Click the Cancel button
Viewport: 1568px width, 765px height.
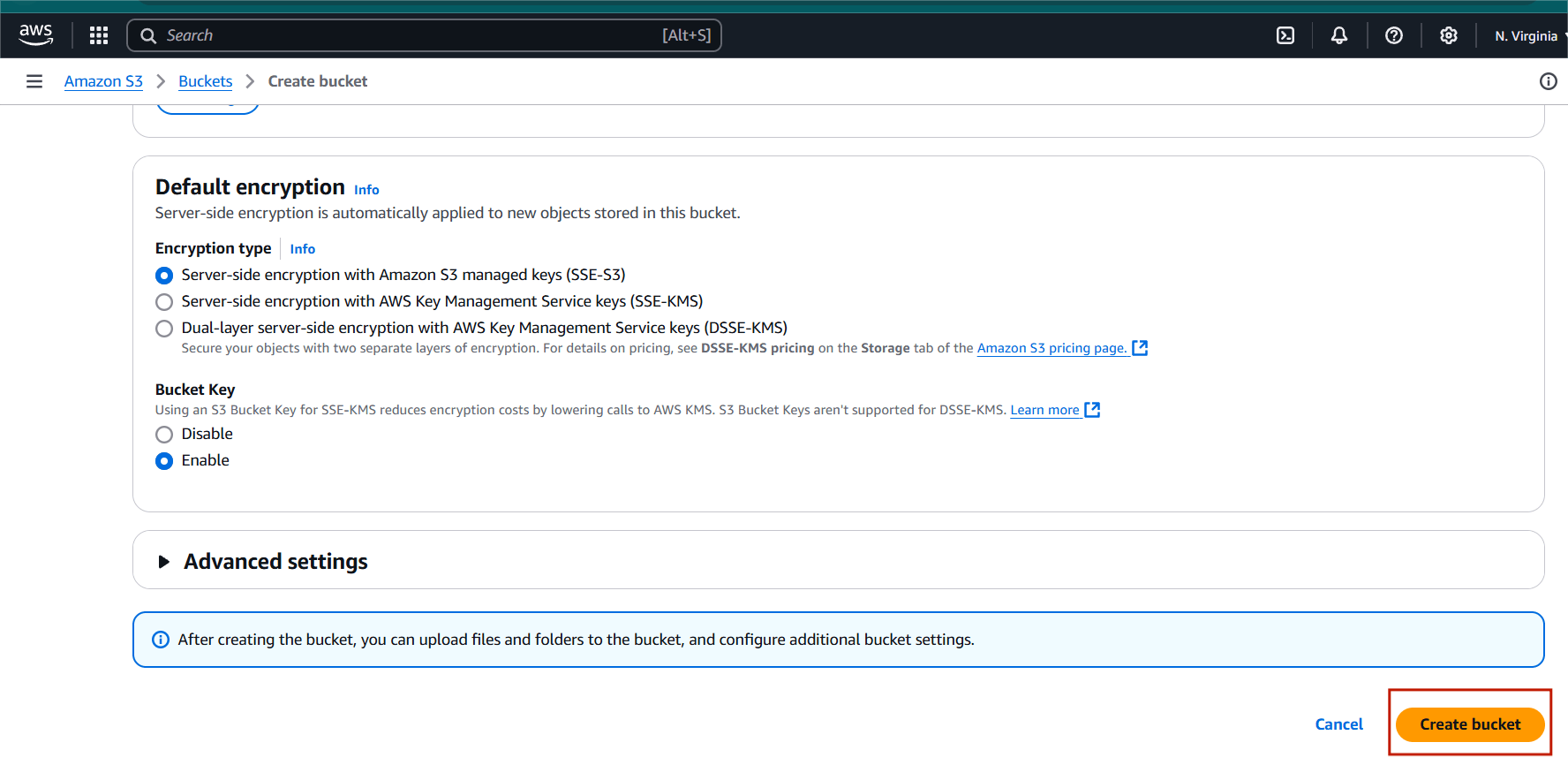[x=1339, y=724]
